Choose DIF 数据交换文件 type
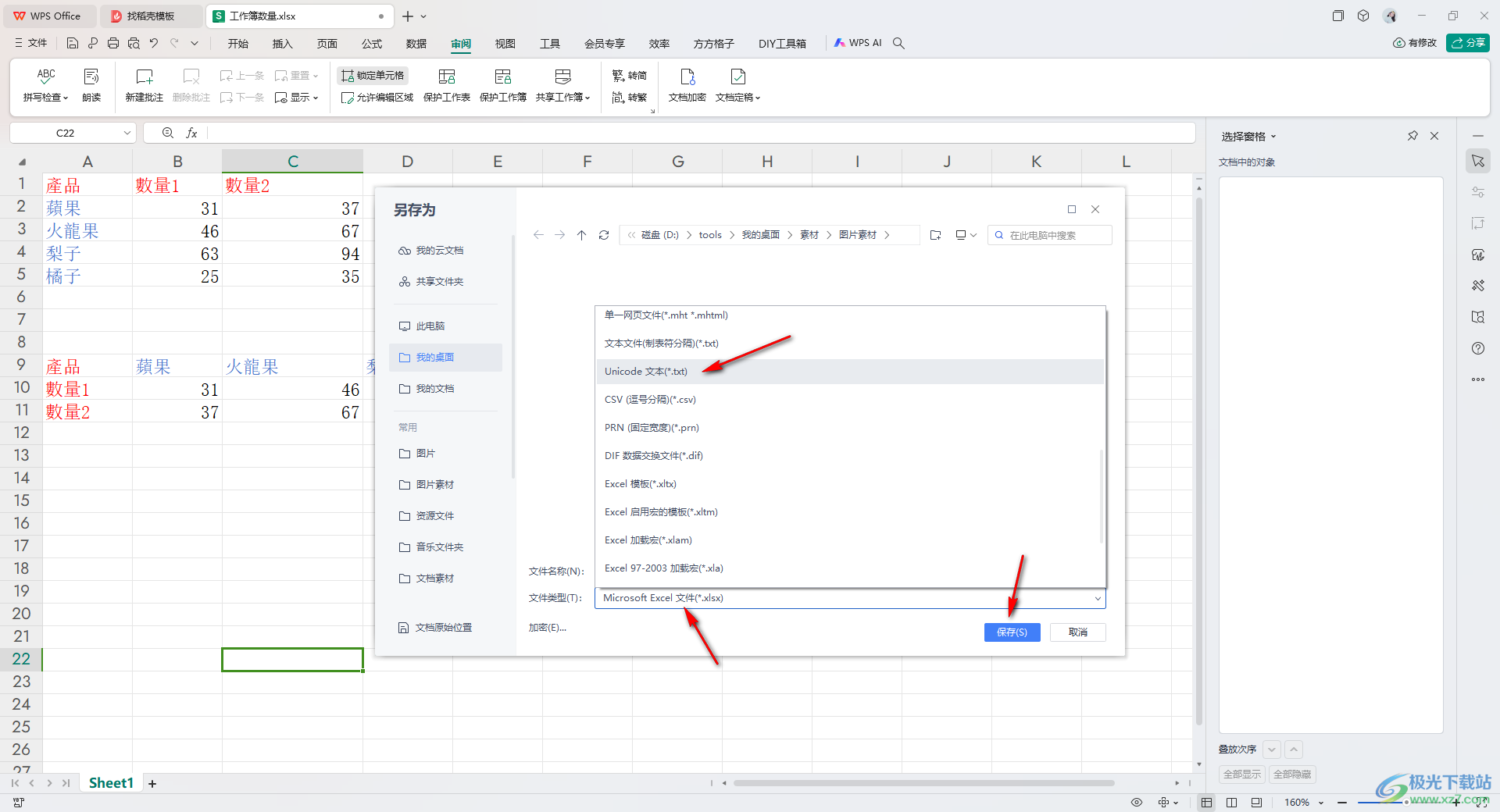The width and height of the screenshot is (1500, 812). click(850, 456)
